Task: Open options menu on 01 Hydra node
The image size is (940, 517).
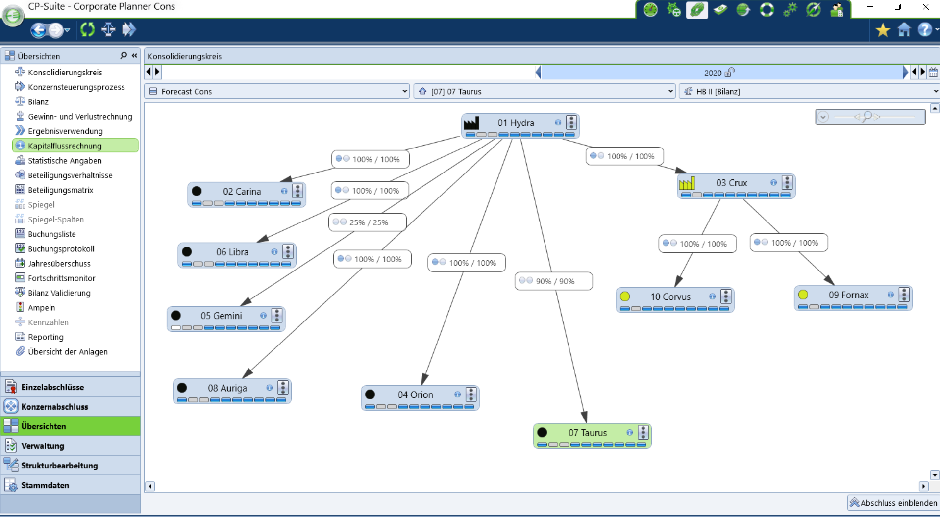Action: click(x=571, y=122)
